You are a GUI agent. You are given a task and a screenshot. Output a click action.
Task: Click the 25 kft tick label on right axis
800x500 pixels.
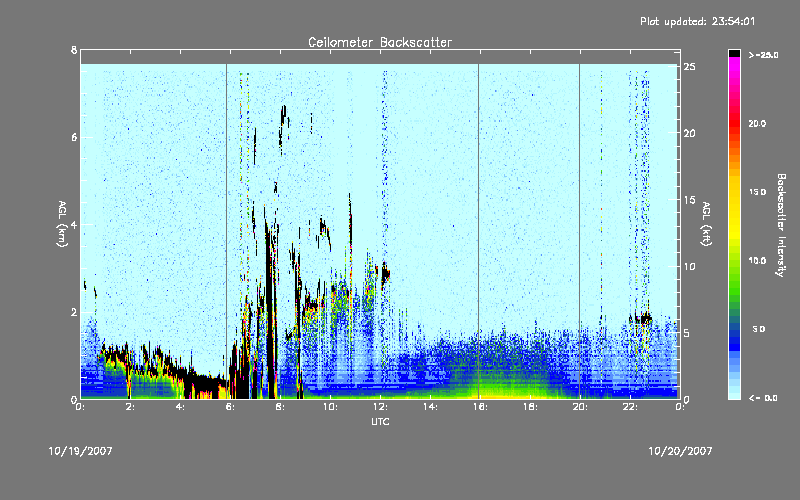point(689,67)
